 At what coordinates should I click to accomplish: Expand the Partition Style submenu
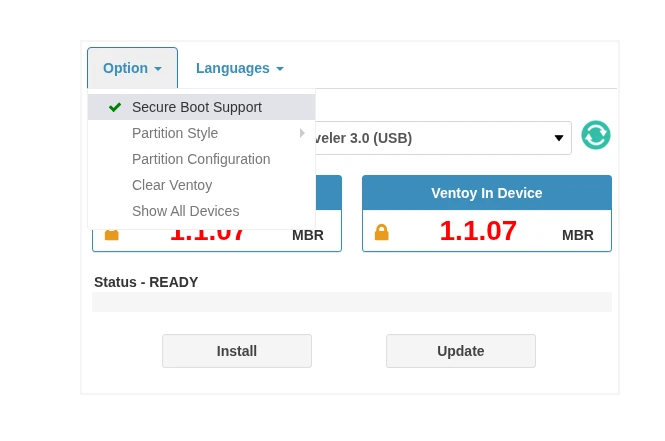(x=201, y=133)
